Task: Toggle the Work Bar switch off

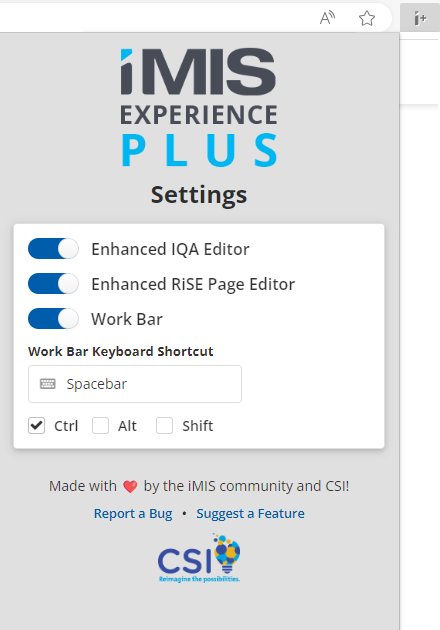Action: 53,319
